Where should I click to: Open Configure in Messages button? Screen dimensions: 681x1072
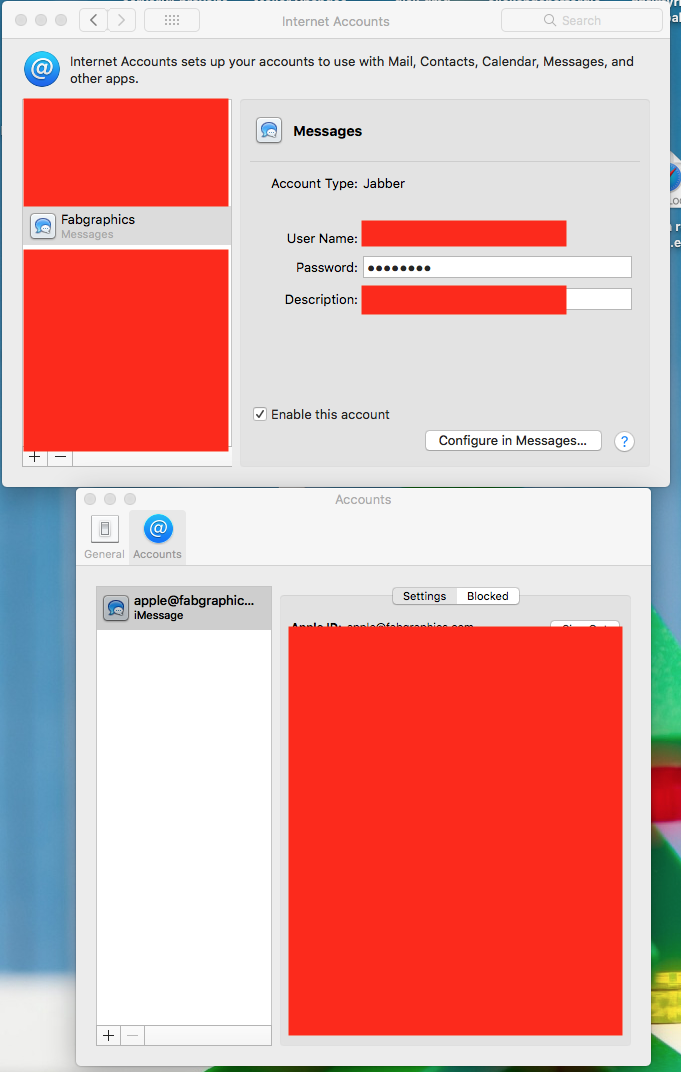pos(513,440)
